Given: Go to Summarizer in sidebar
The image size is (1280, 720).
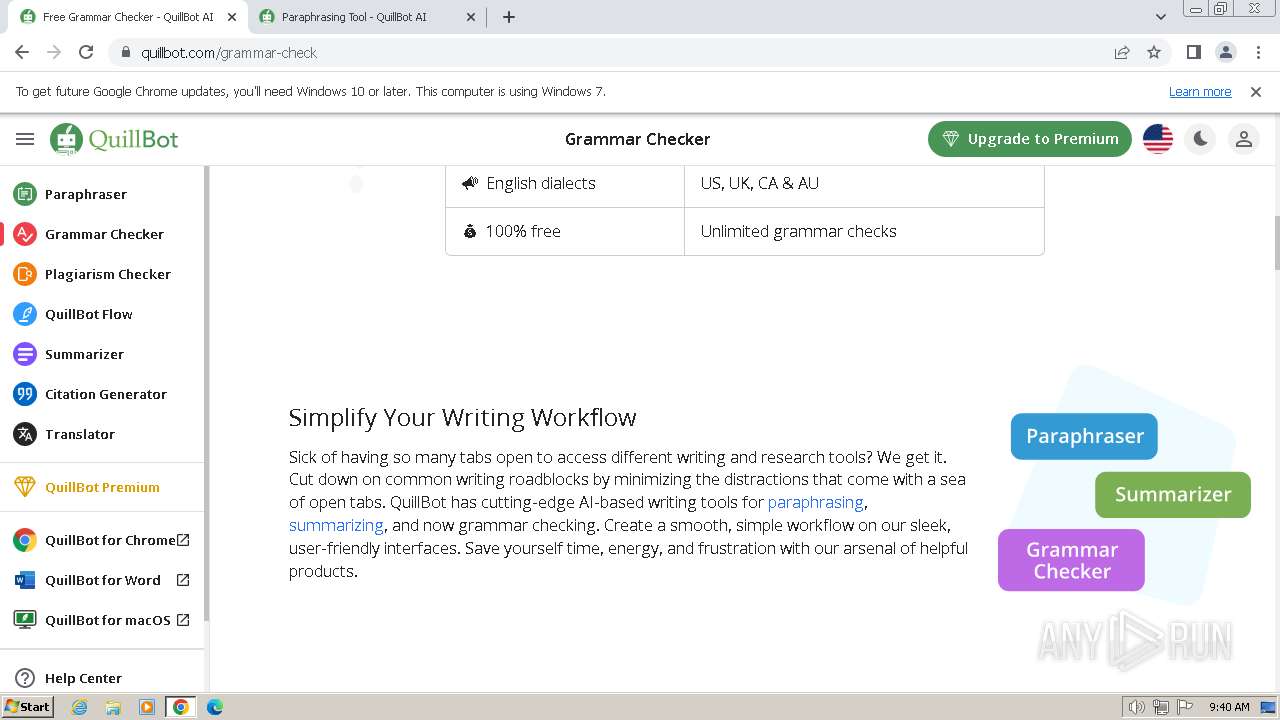Looking at the screenshot, I should pos(84,354).
